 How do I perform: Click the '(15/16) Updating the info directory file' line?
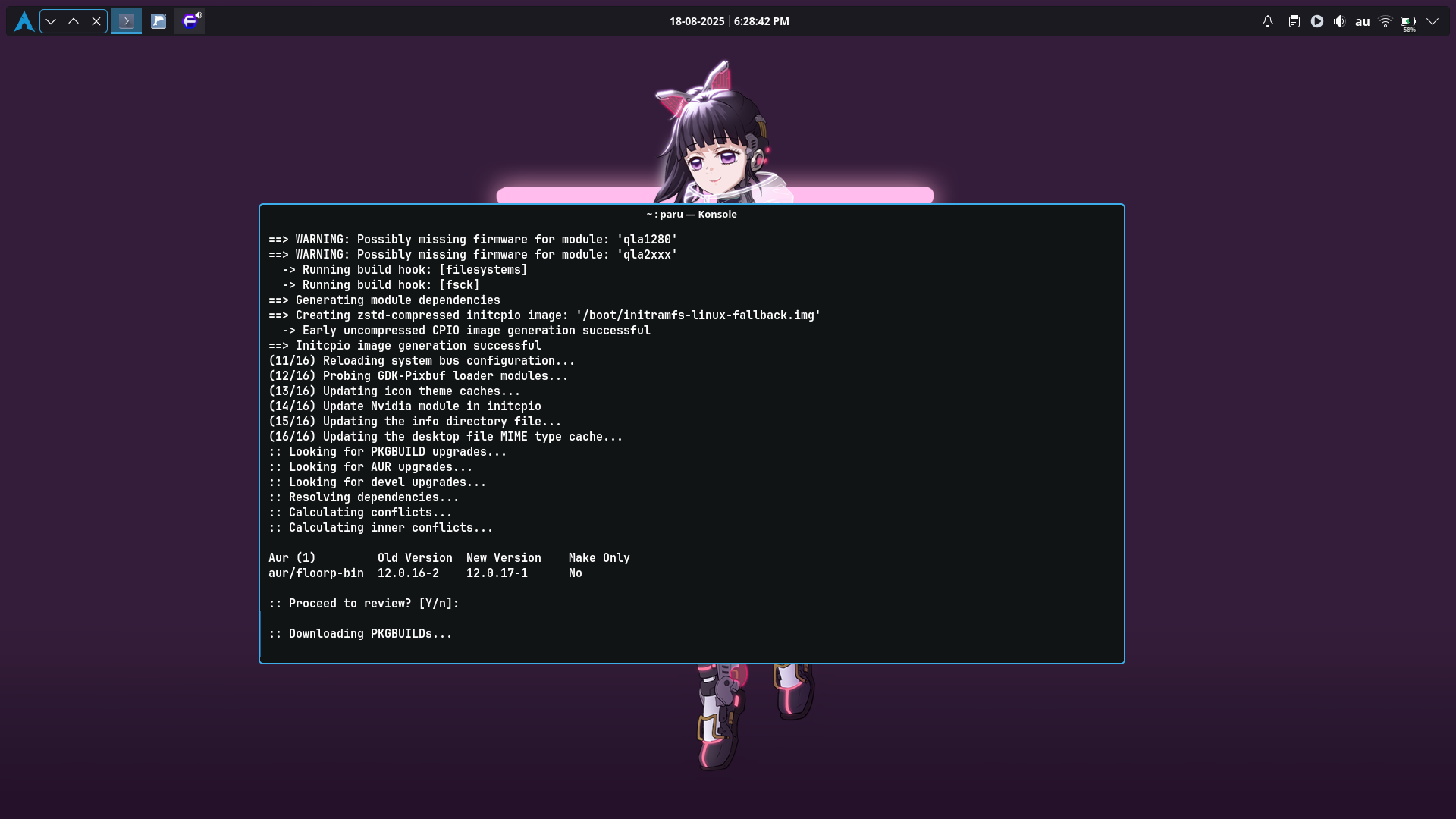point(415,422)
